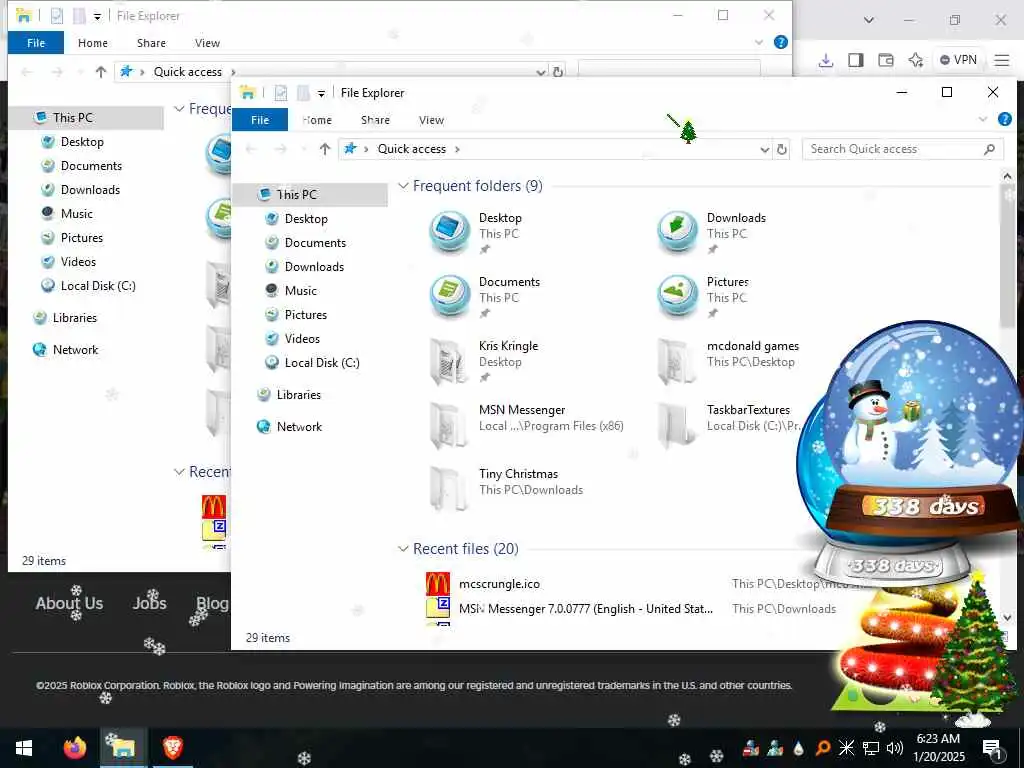Click refresh button beside front address bar
1024x768 pixels.
point(782,150)
